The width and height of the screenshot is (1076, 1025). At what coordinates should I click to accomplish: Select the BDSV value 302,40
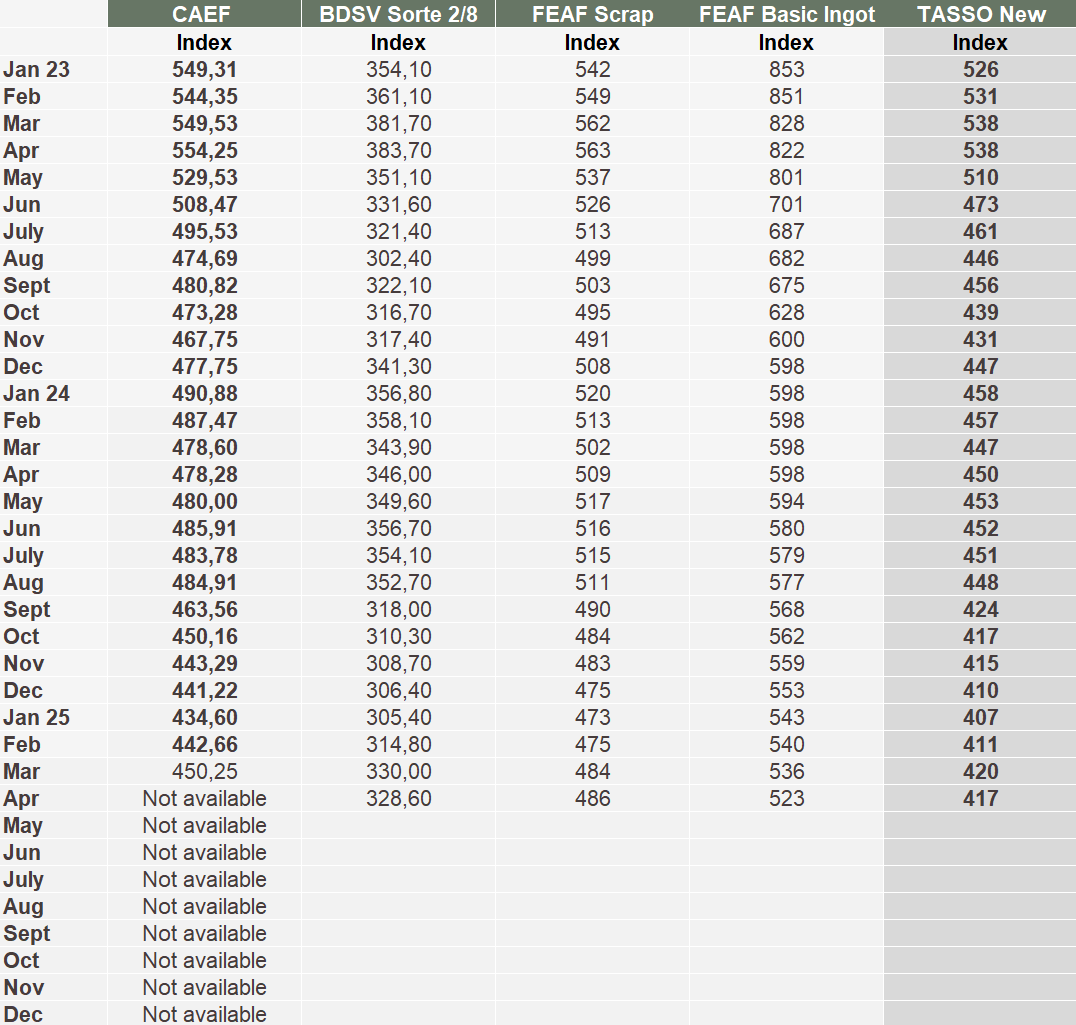pos(399,258)
